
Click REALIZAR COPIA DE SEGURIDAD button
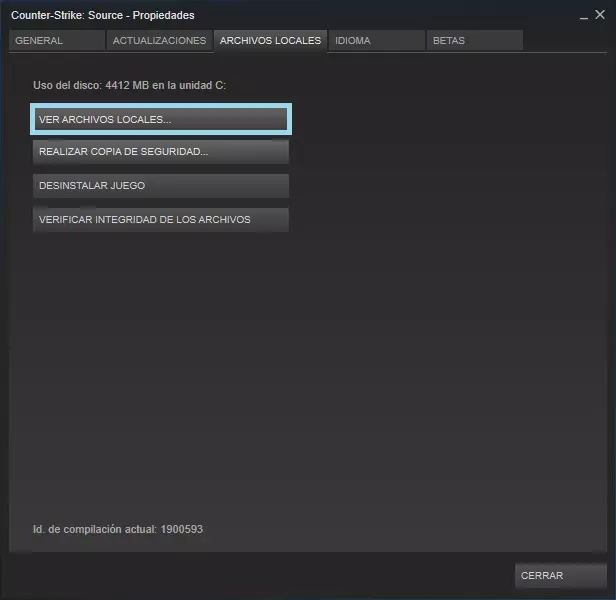click(161, 152)
